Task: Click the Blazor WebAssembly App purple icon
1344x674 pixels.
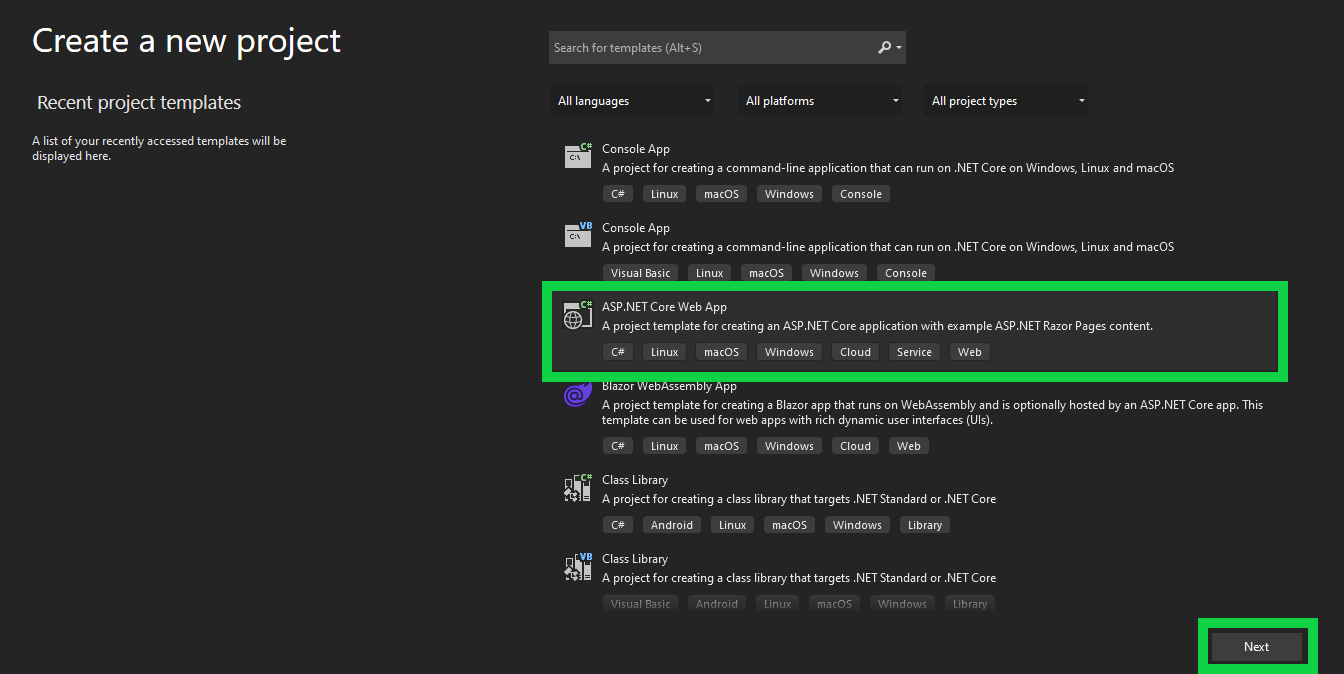Action: [x=578, y=394]
